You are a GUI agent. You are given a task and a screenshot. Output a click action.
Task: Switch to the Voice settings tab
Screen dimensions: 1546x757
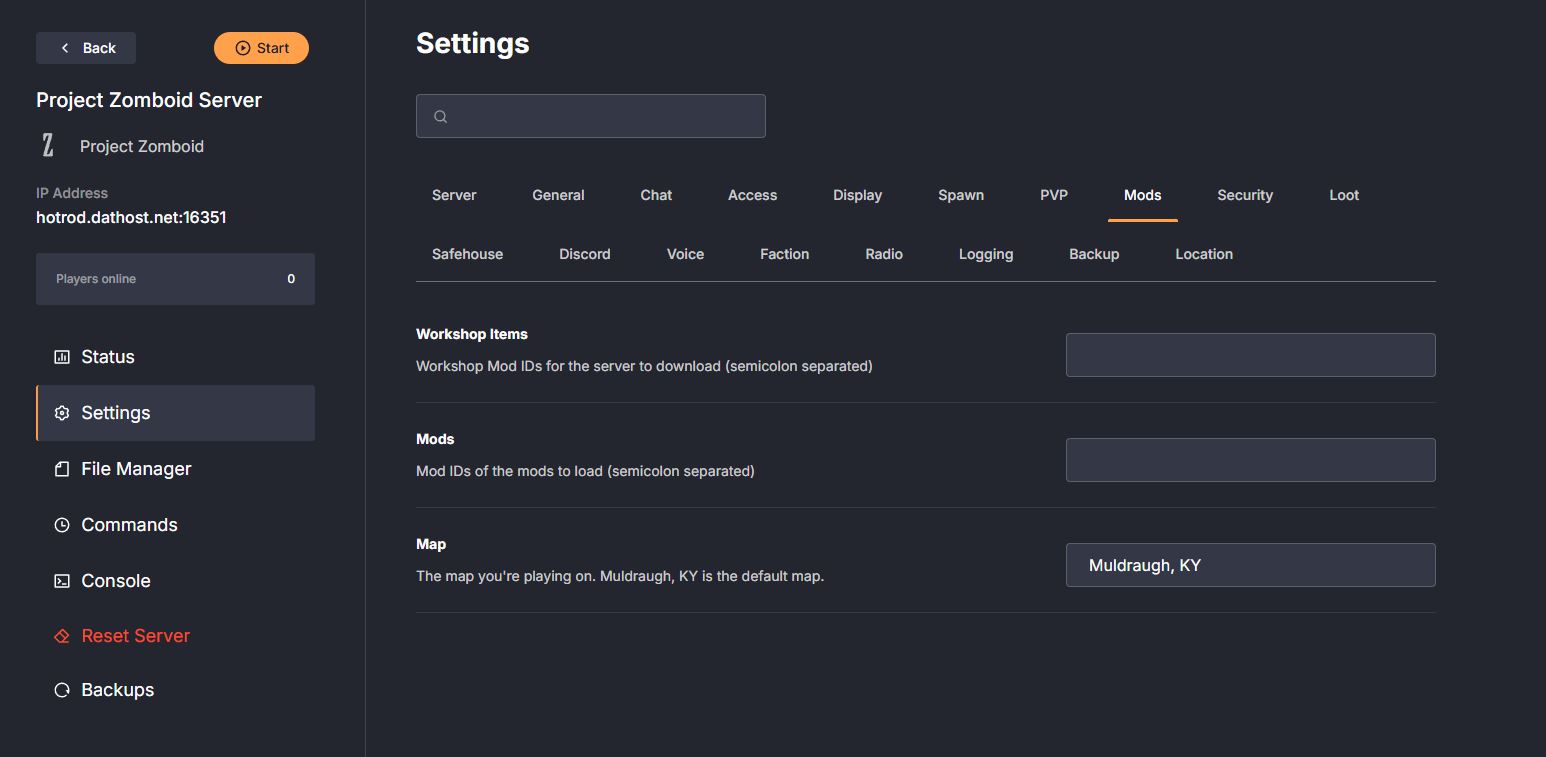685,254
